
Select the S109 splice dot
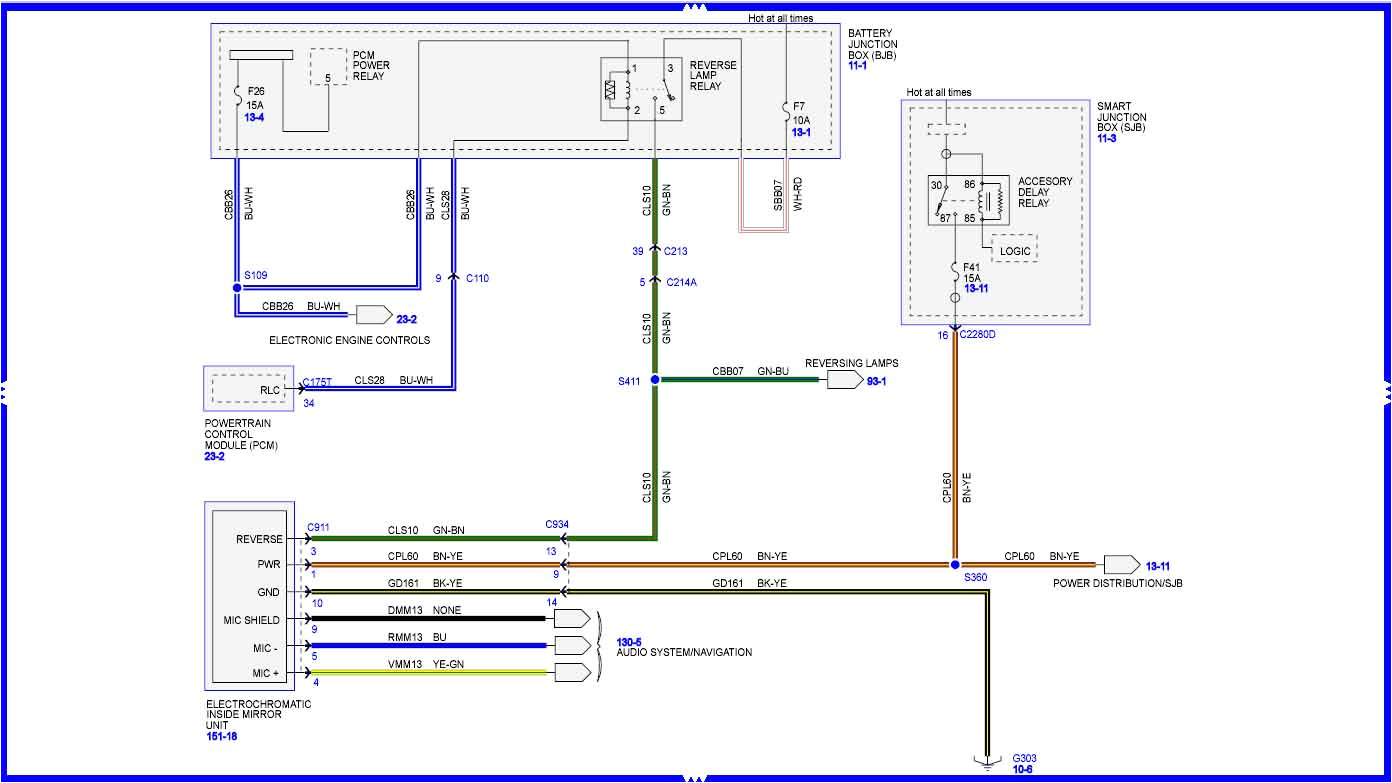click(x=237, y=288)
